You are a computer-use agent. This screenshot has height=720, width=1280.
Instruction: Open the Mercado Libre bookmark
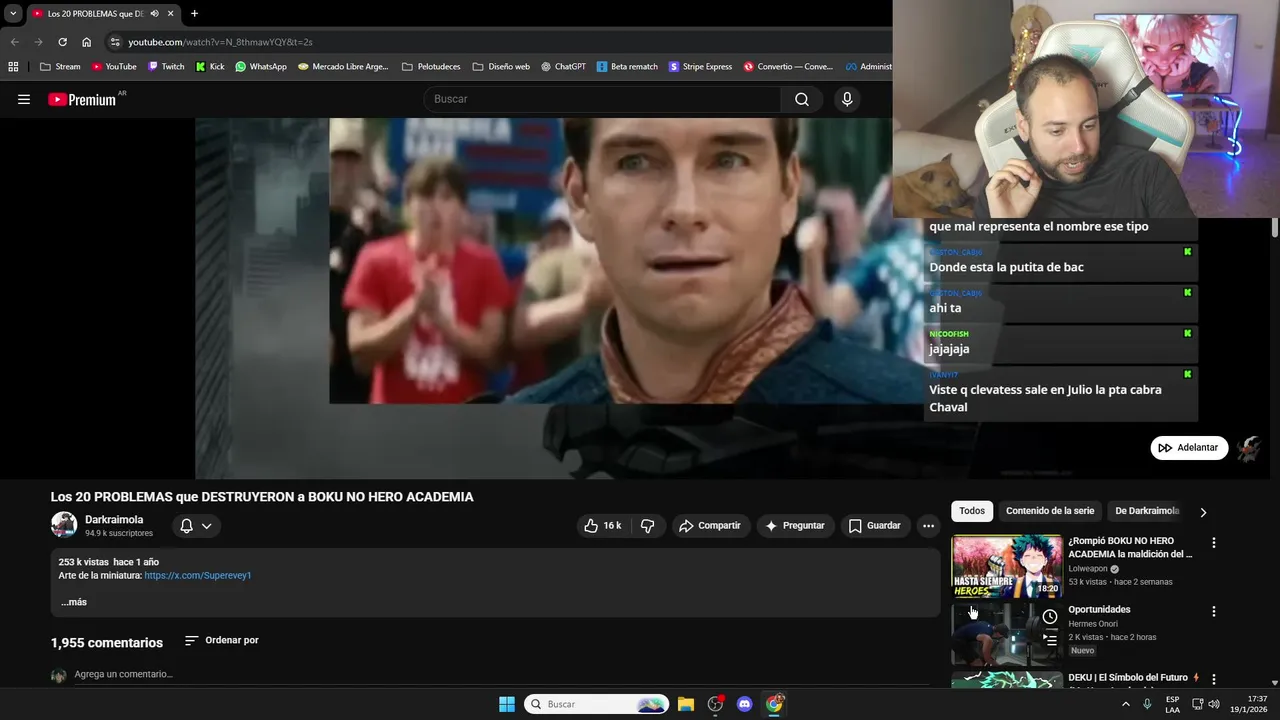[x=343, y=67]
